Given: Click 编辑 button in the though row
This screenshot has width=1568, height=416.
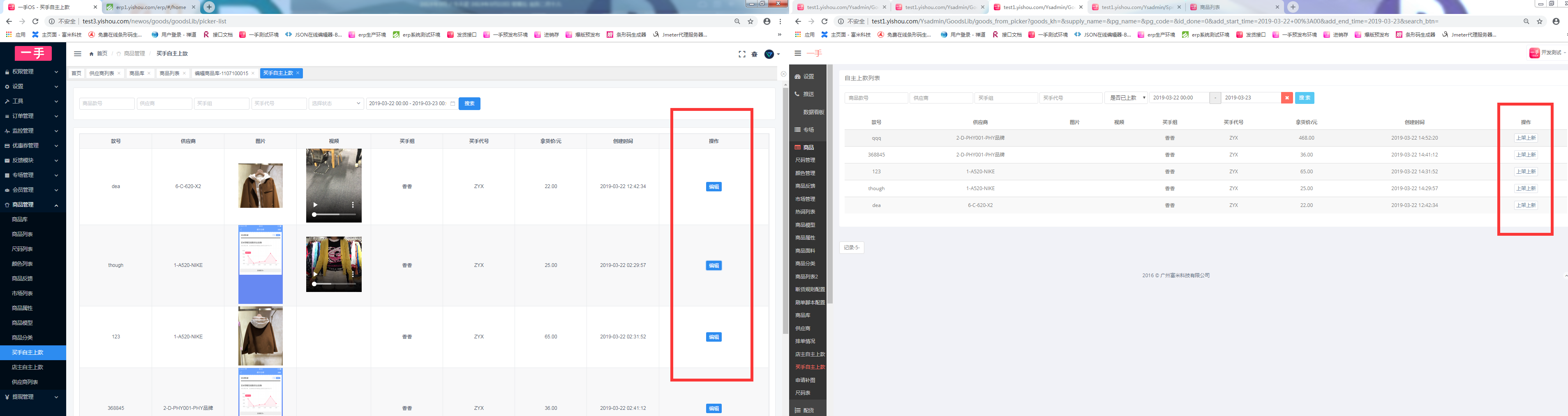Looking at the screenshot, I should (714, 266).
